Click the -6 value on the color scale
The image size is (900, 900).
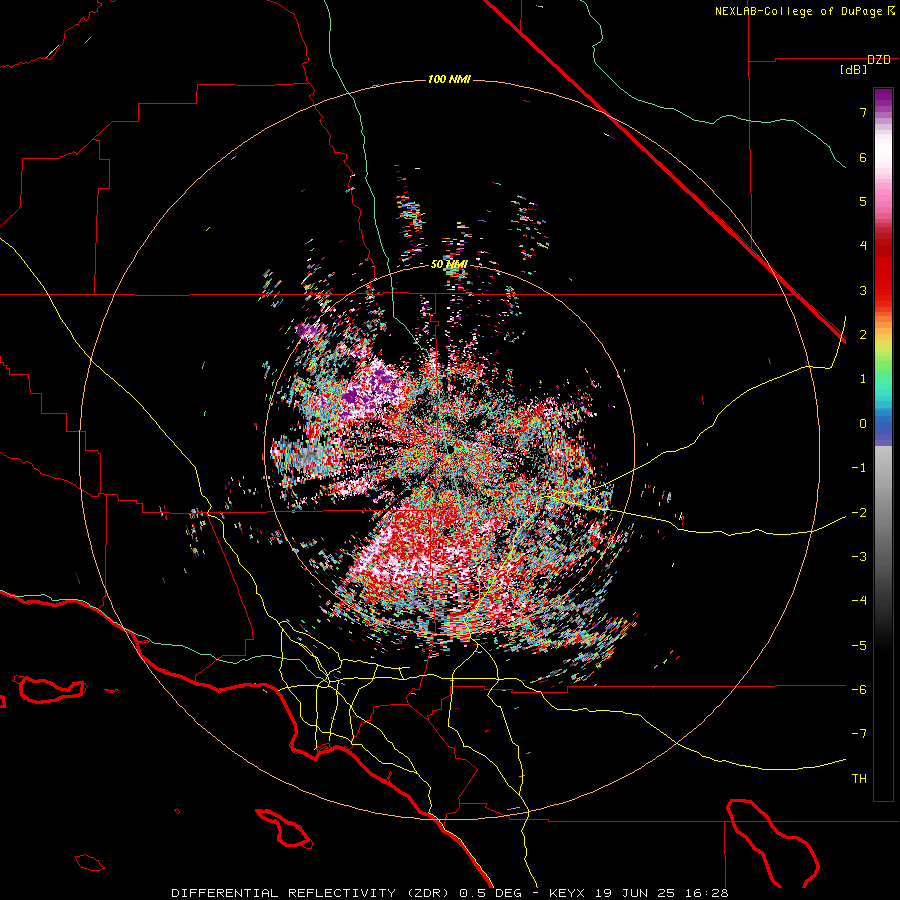[859, 690]
